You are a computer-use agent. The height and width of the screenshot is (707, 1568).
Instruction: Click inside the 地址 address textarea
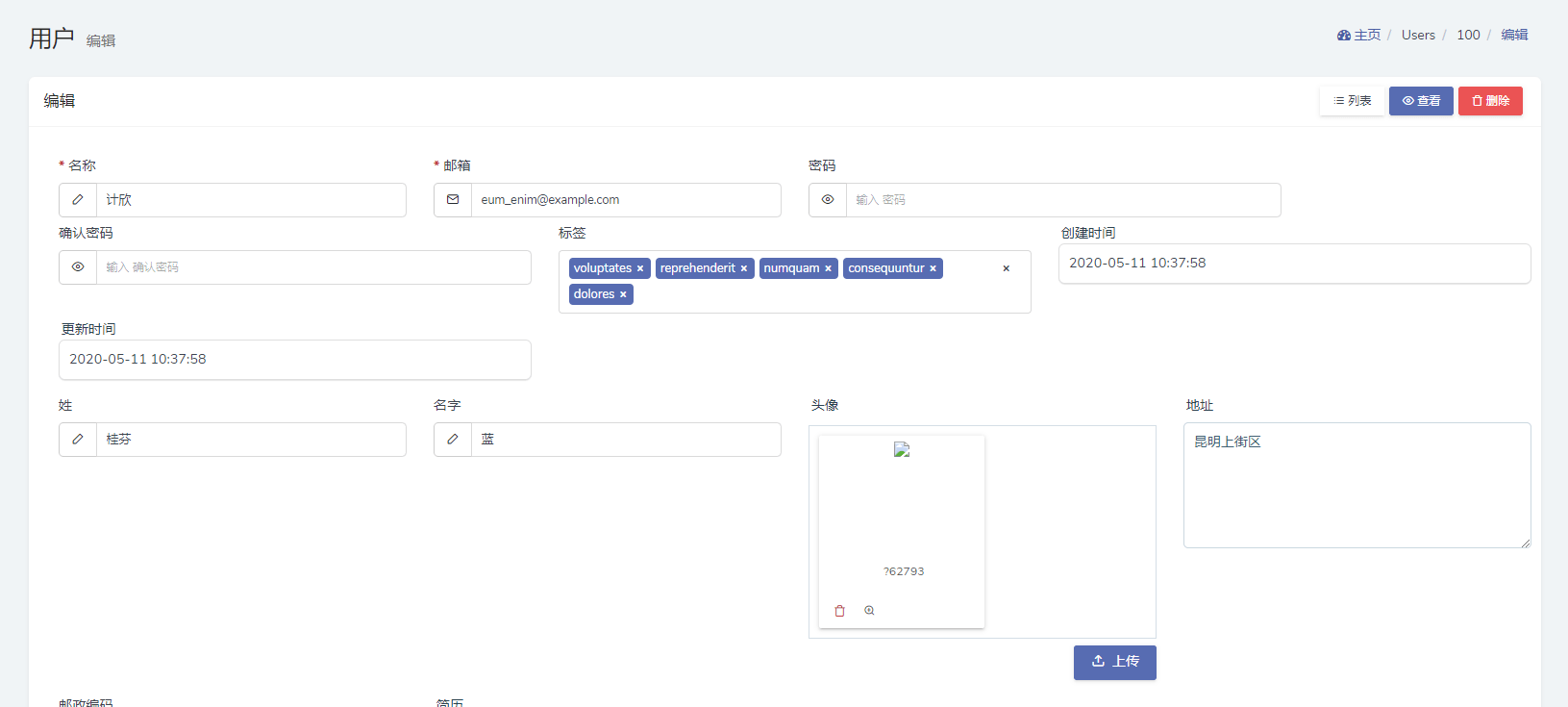click(x=1356, y=486)
